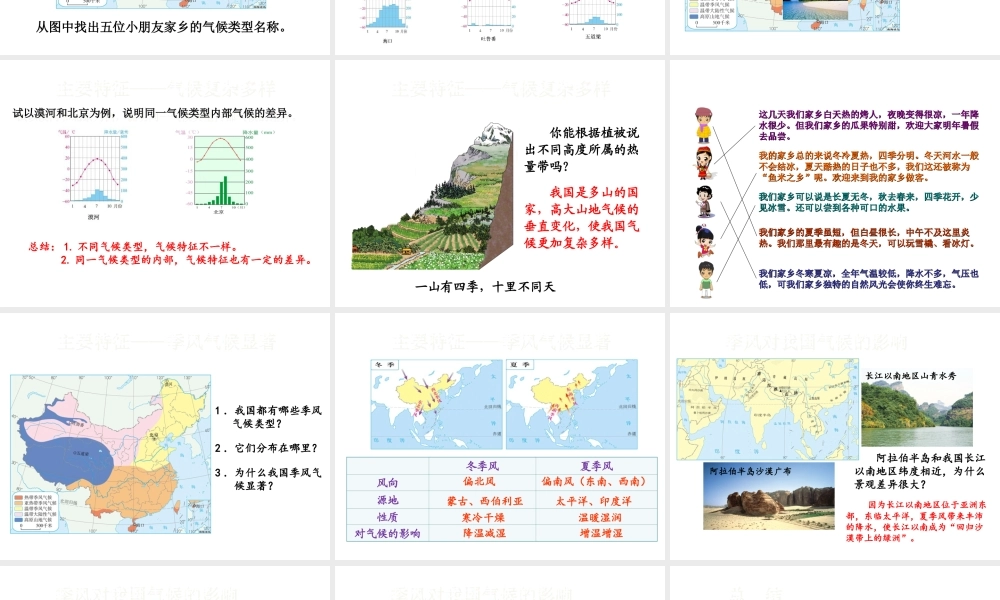1000x600 pixels.
Task: Click the red paragraph '我国是多山的国家'
Action: coord(582,217)
